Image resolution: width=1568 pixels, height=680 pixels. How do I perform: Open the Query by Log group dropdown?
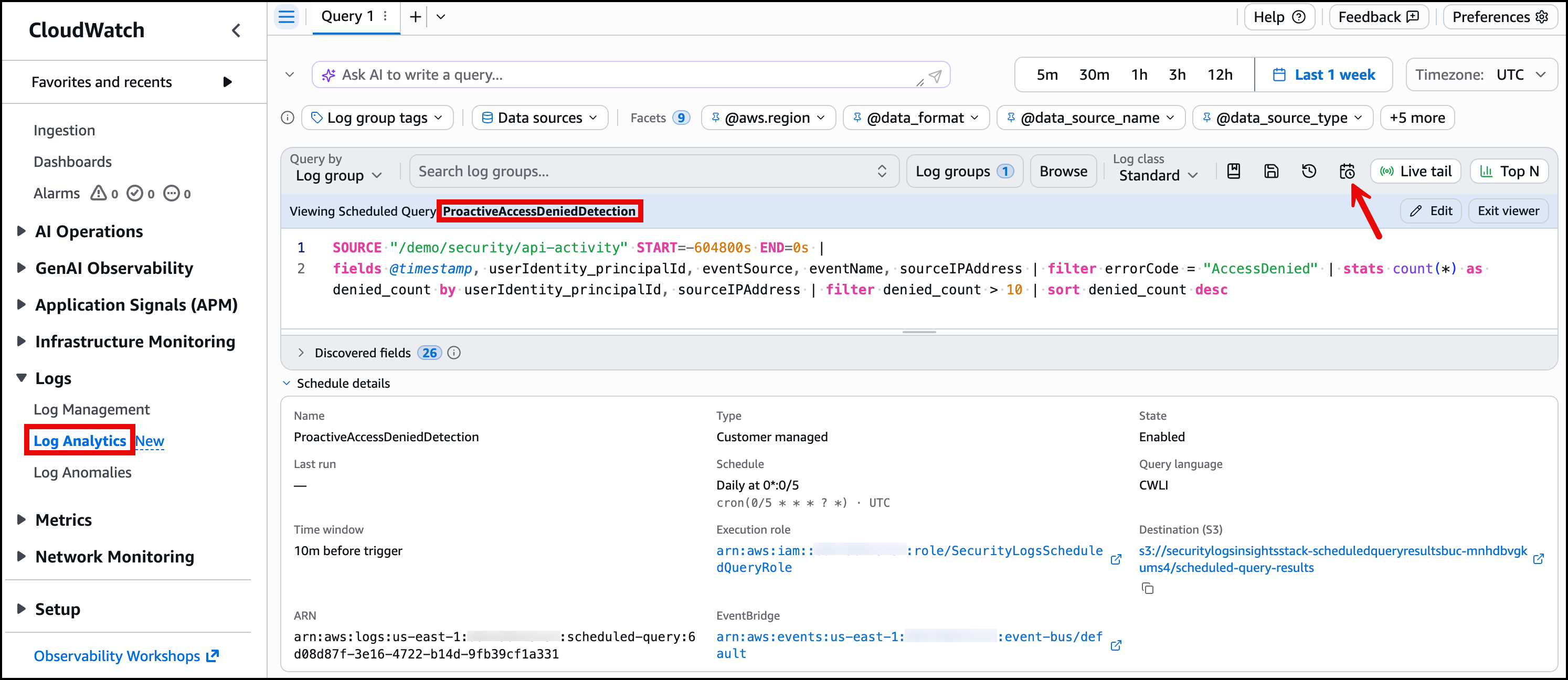click(339, 176)
